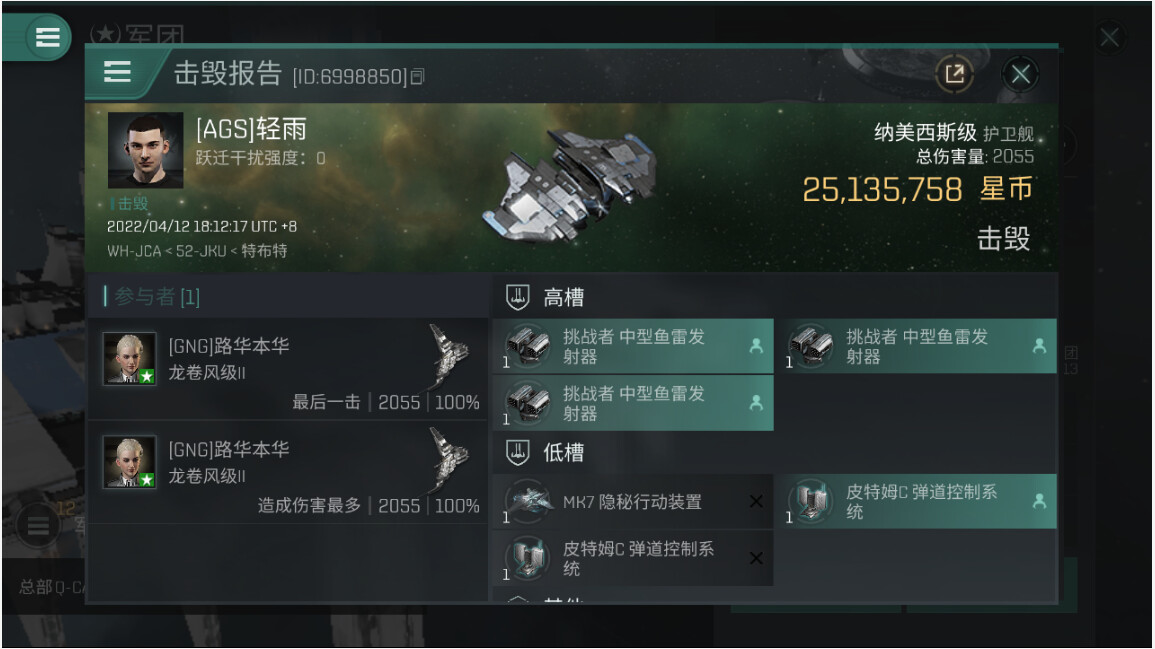
Task: Open first 路华本华 participant portrait
Action: coord(130,359)
